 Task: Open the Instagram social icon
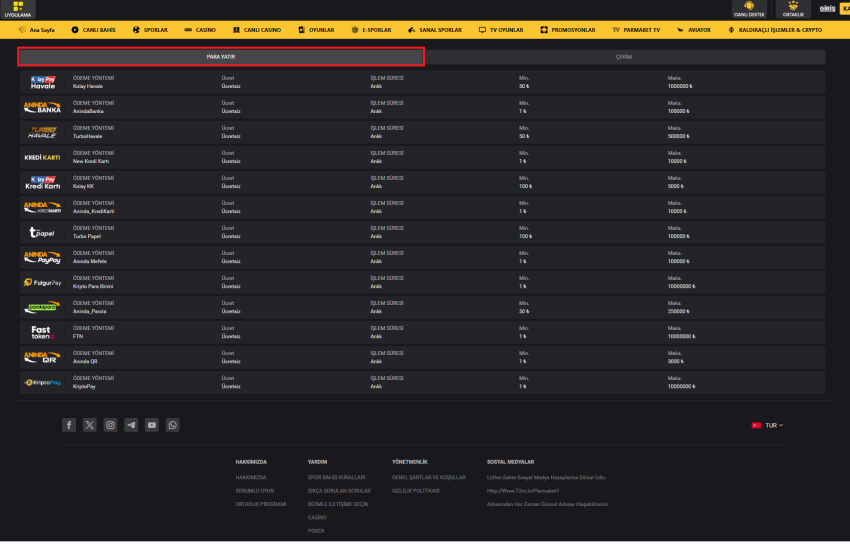(x=110, y=425)
